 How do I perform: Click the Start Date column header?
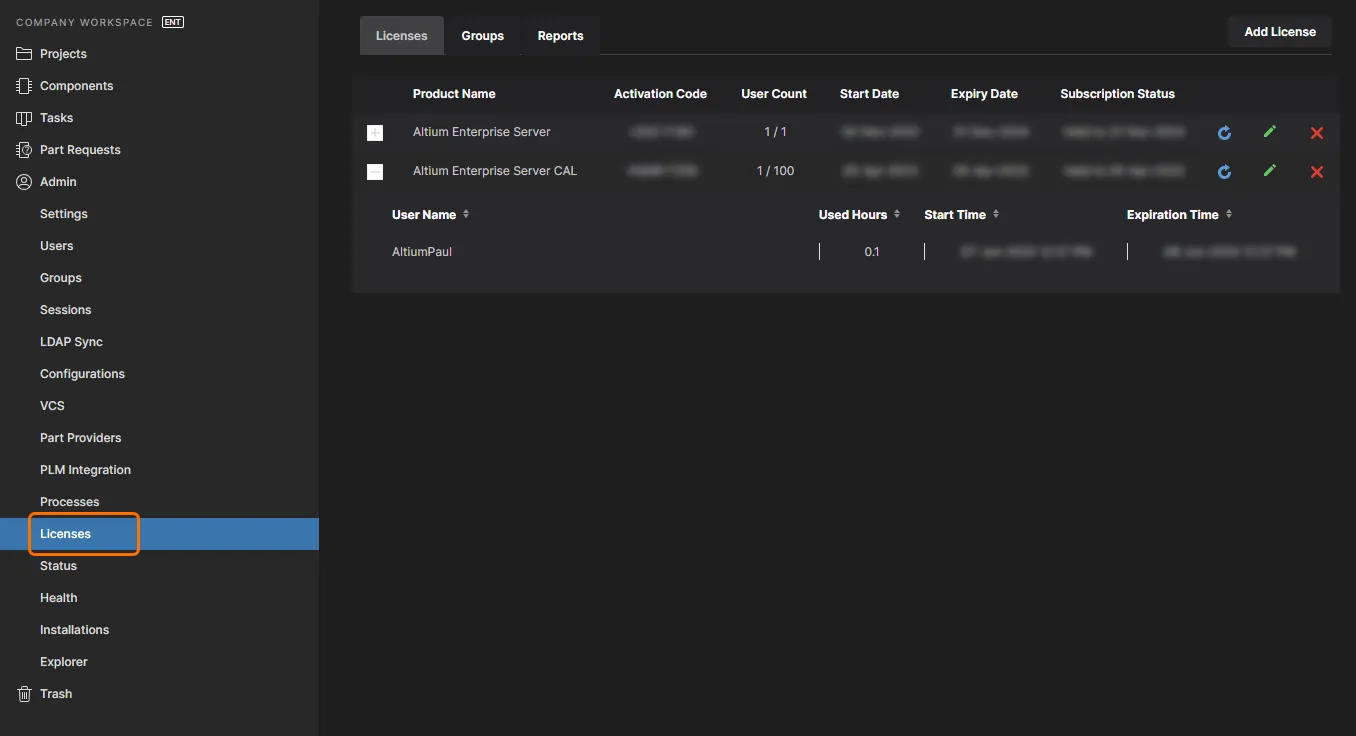869,94
